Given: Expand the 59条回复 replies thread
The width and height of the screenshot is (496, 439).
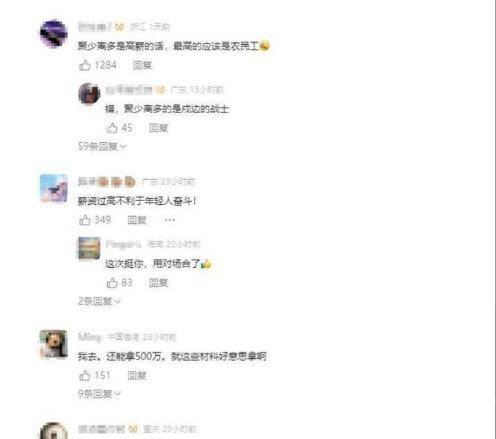Looking at the screenshot, I should click(x=102, y=146).
